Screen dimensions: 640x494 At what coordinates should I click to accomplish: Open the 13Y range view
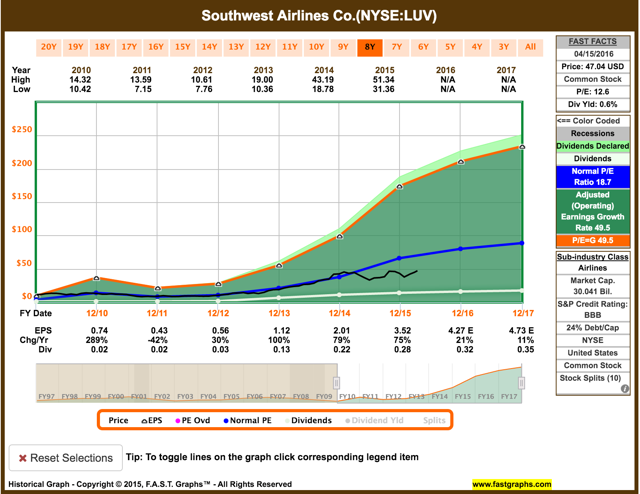[236, 47]
